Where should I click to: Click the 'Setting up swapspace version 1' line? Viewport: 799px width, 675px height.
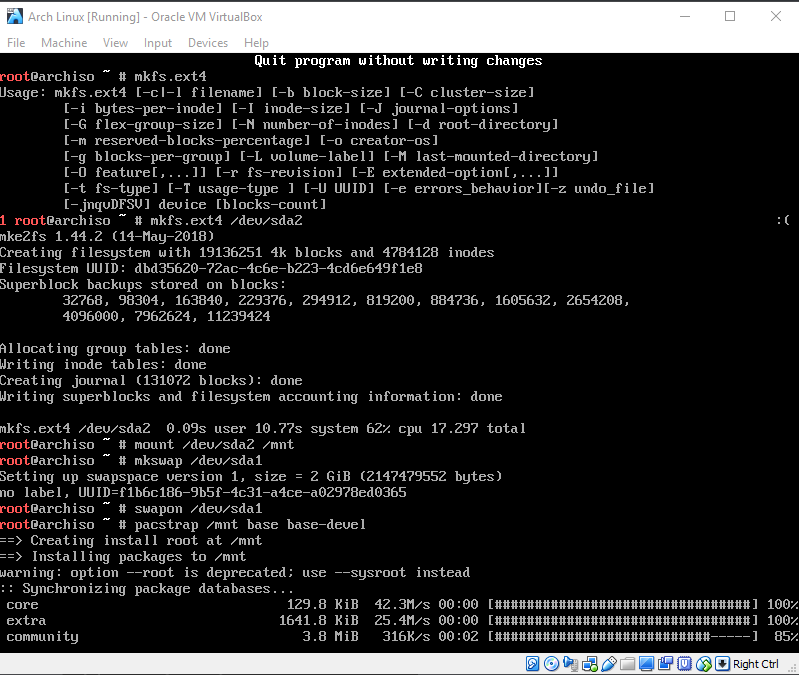click(x=251, y=476)
